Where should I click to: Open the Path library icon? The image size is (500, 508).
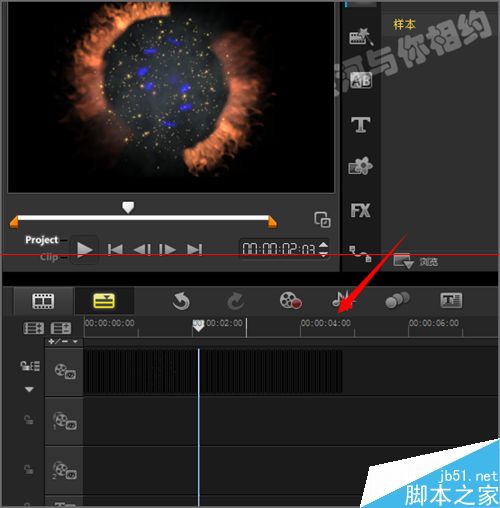coord(360,254)
